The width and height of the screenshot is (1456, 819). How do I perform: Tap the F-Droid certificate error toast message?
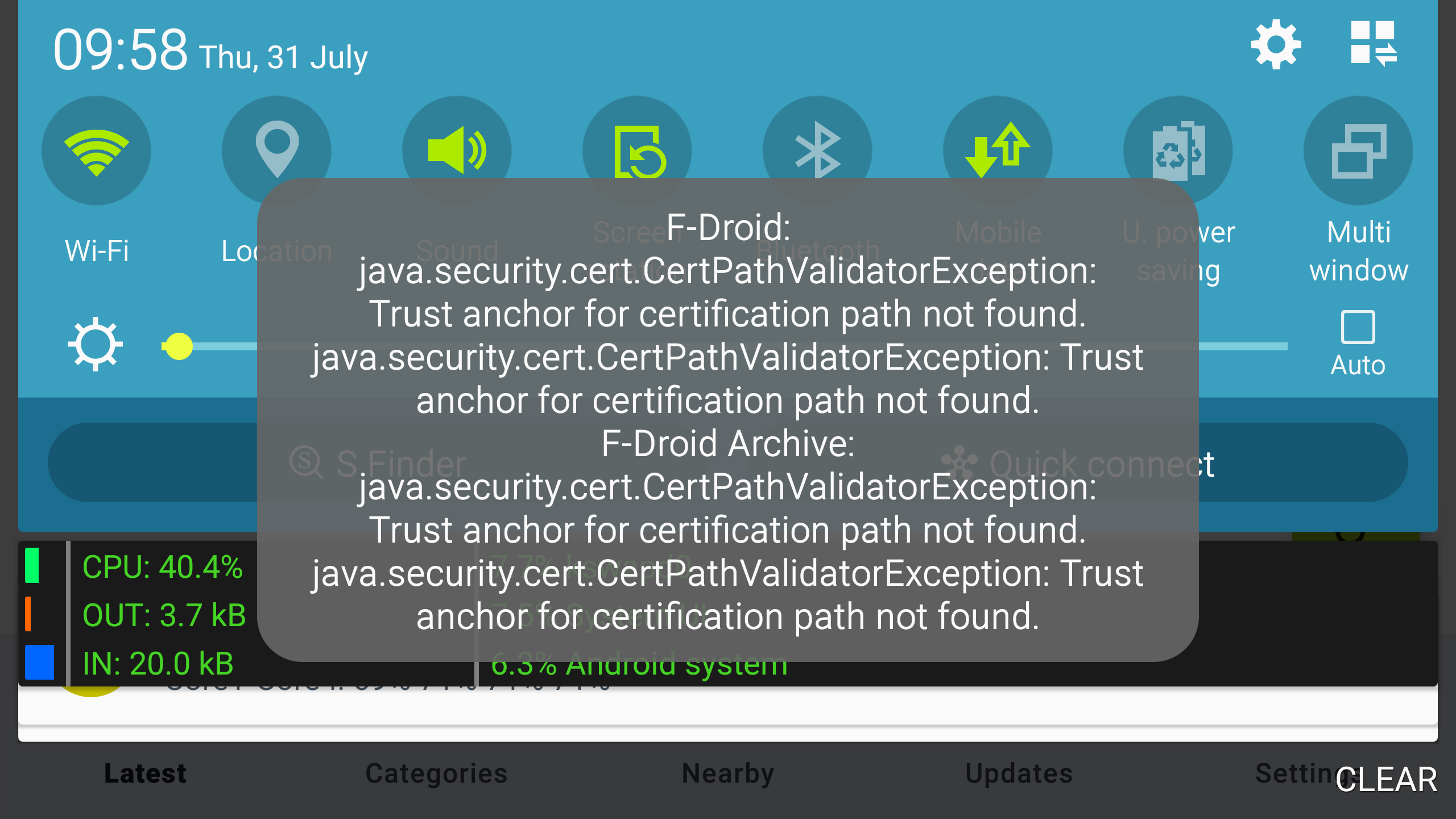click(x=727, y=420)
